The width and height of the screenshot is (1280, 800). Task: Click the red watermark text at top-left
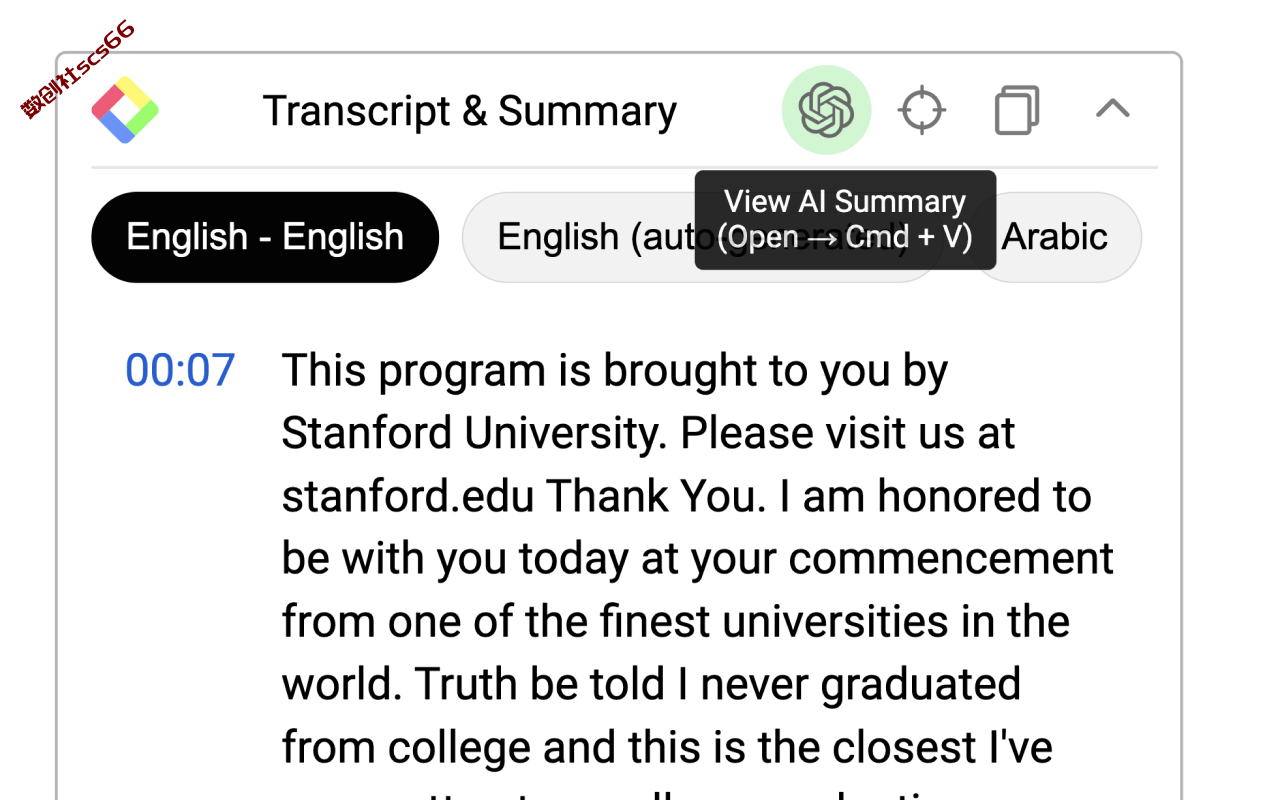click(x=78, y=69)
